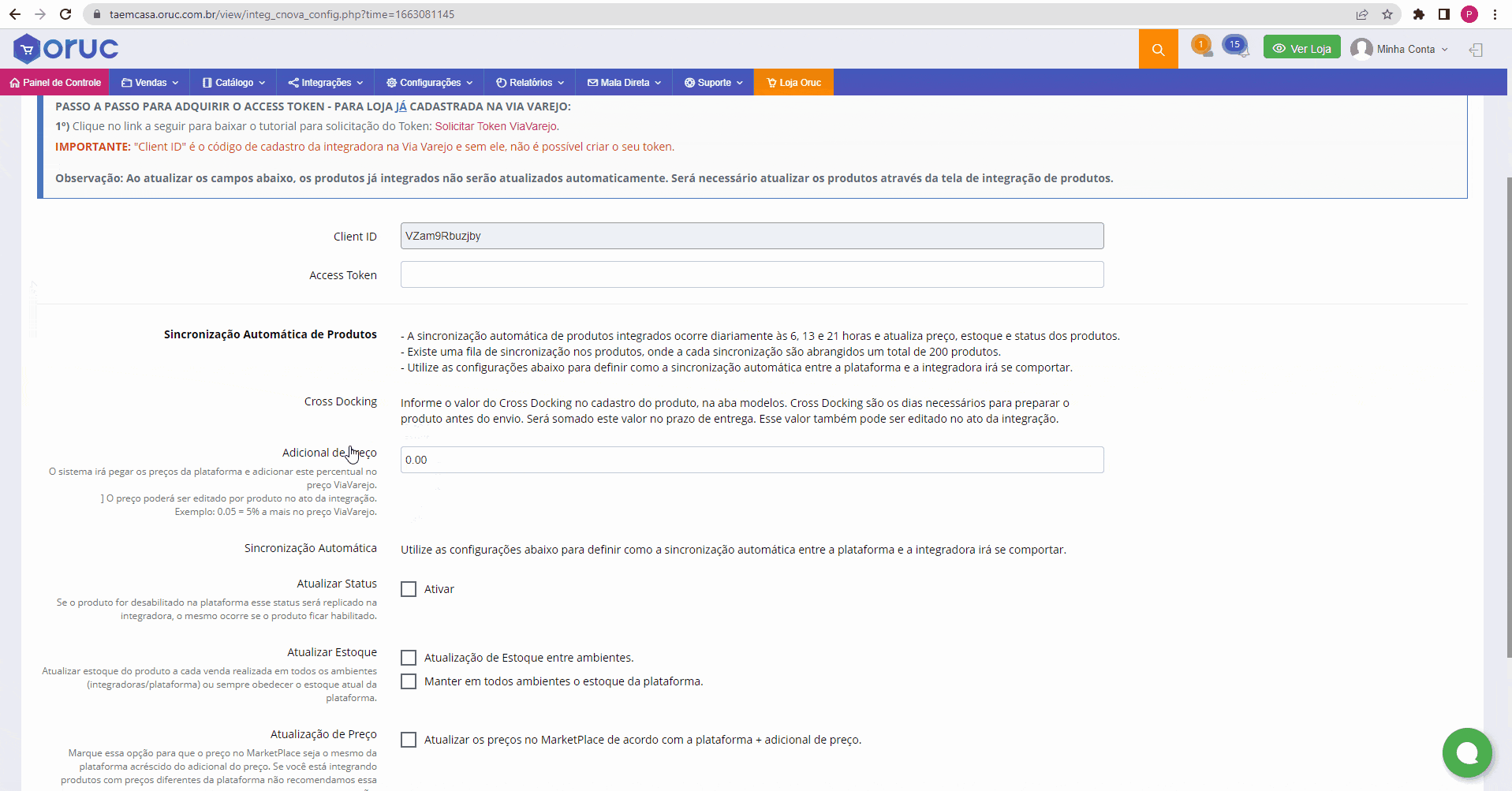This screenshot has width=1512, height=791.
Task: Open the Catálogo menu
Action: point(234,82)
